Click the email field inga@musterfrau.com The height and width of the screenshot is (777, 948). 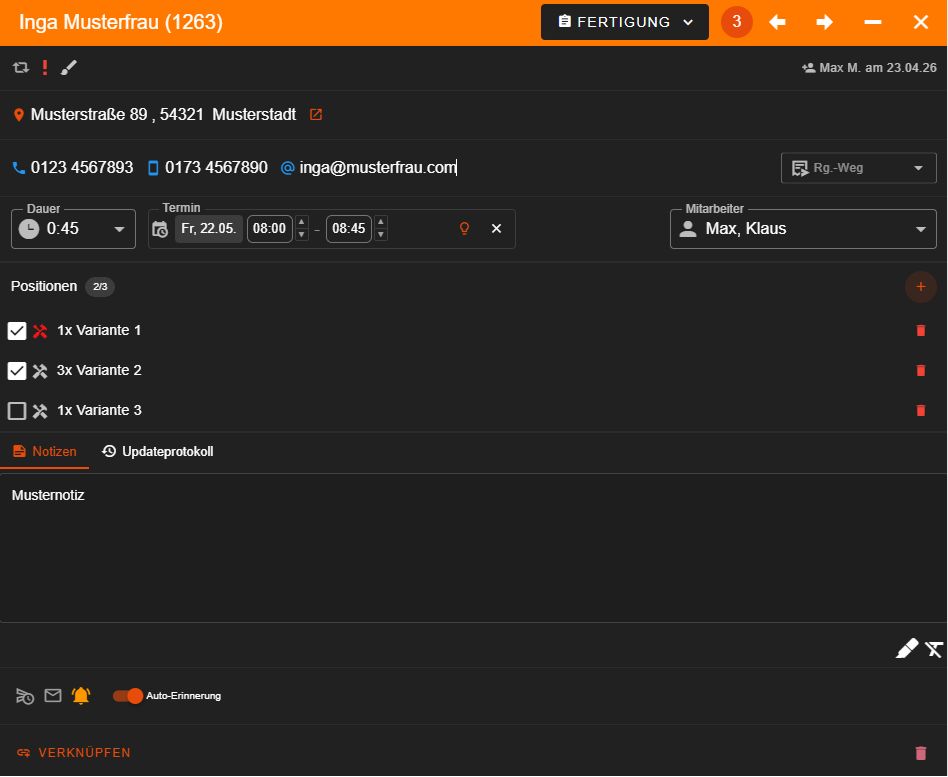coord(378,167)
